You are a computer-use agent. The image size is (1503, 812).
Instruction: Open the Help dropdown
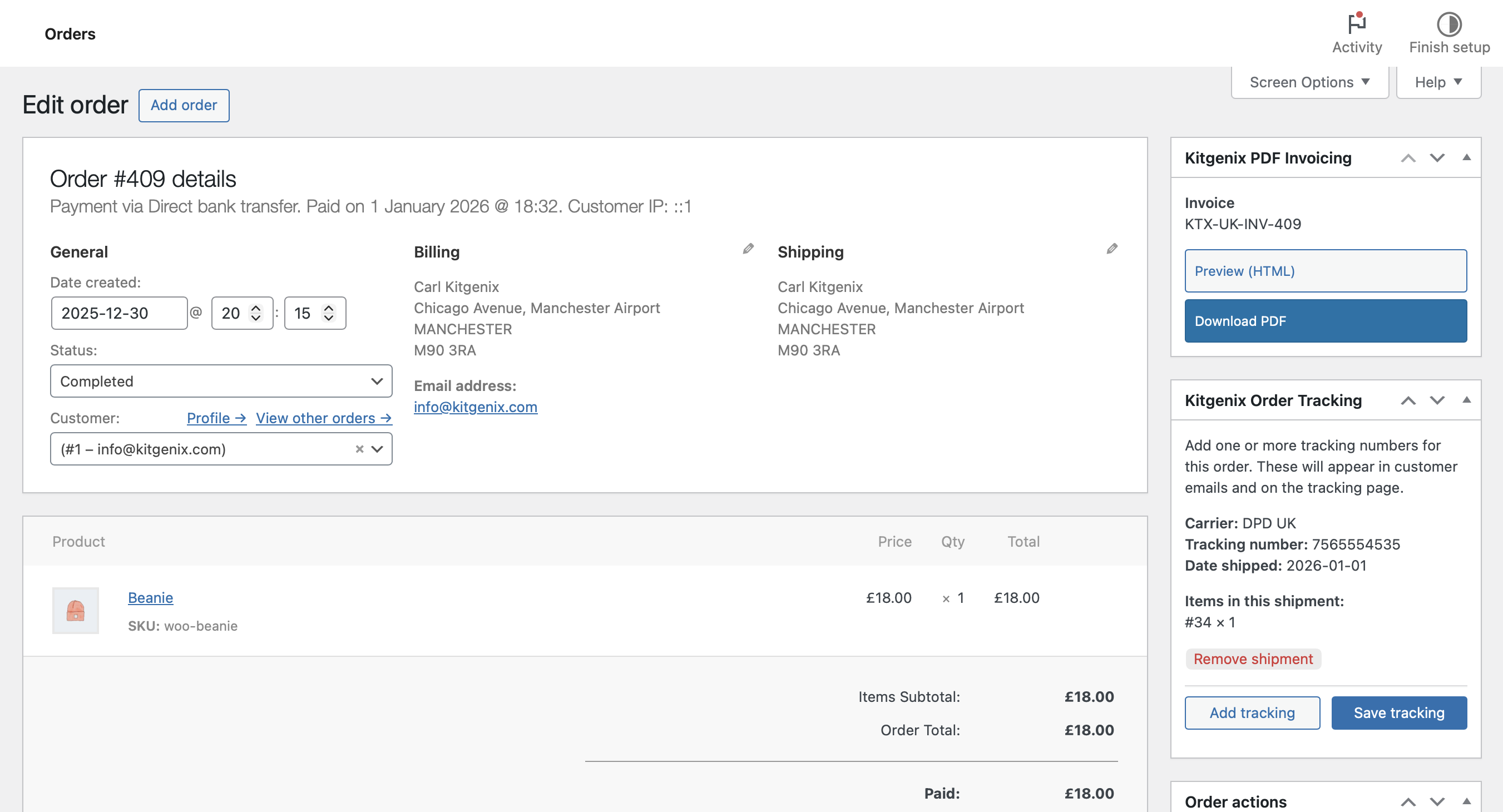1438,82
